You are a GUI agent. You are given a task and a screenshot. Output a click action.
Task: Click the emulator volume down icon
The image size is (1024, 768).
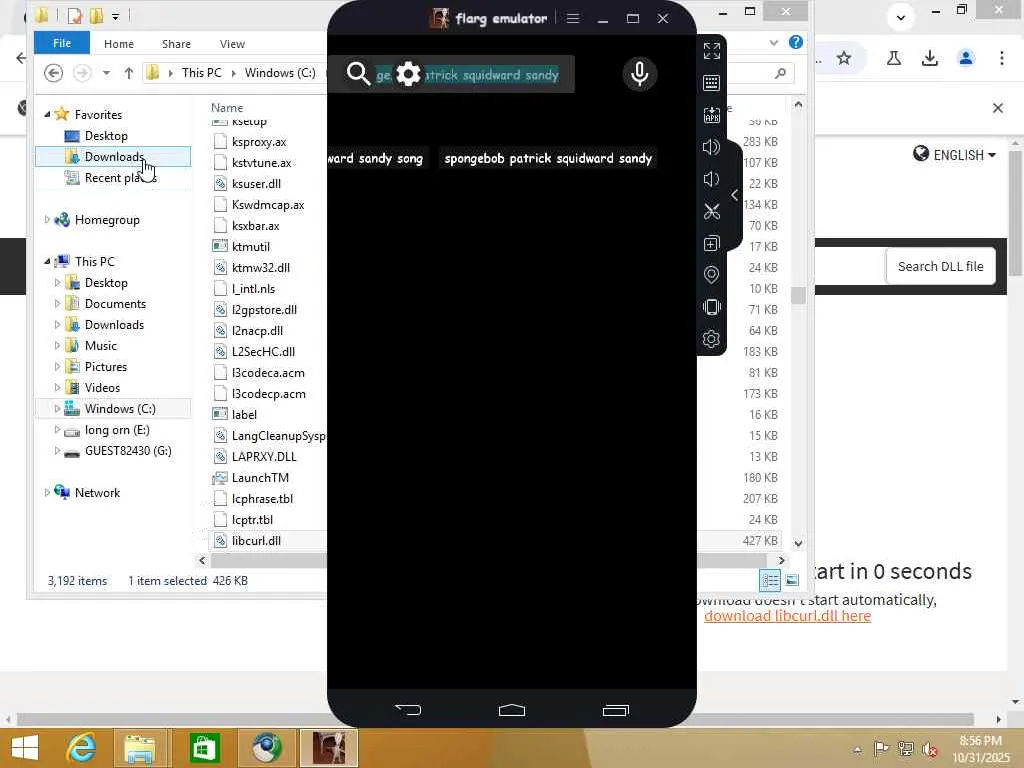tap(711, 179)
